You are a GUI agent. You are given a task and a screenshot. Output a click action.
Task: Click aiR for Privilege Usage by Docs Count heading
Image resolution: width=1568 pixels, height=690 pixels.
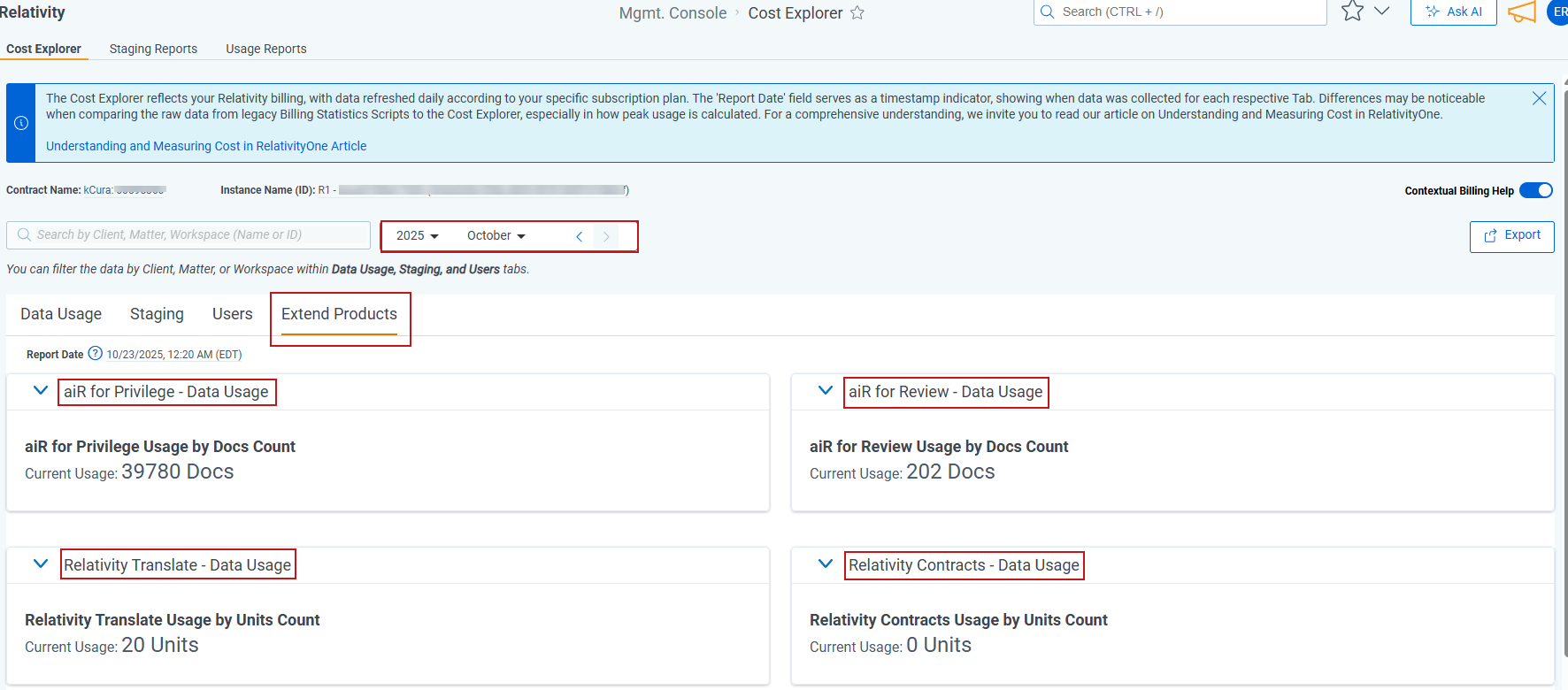[x=160, y=447]
